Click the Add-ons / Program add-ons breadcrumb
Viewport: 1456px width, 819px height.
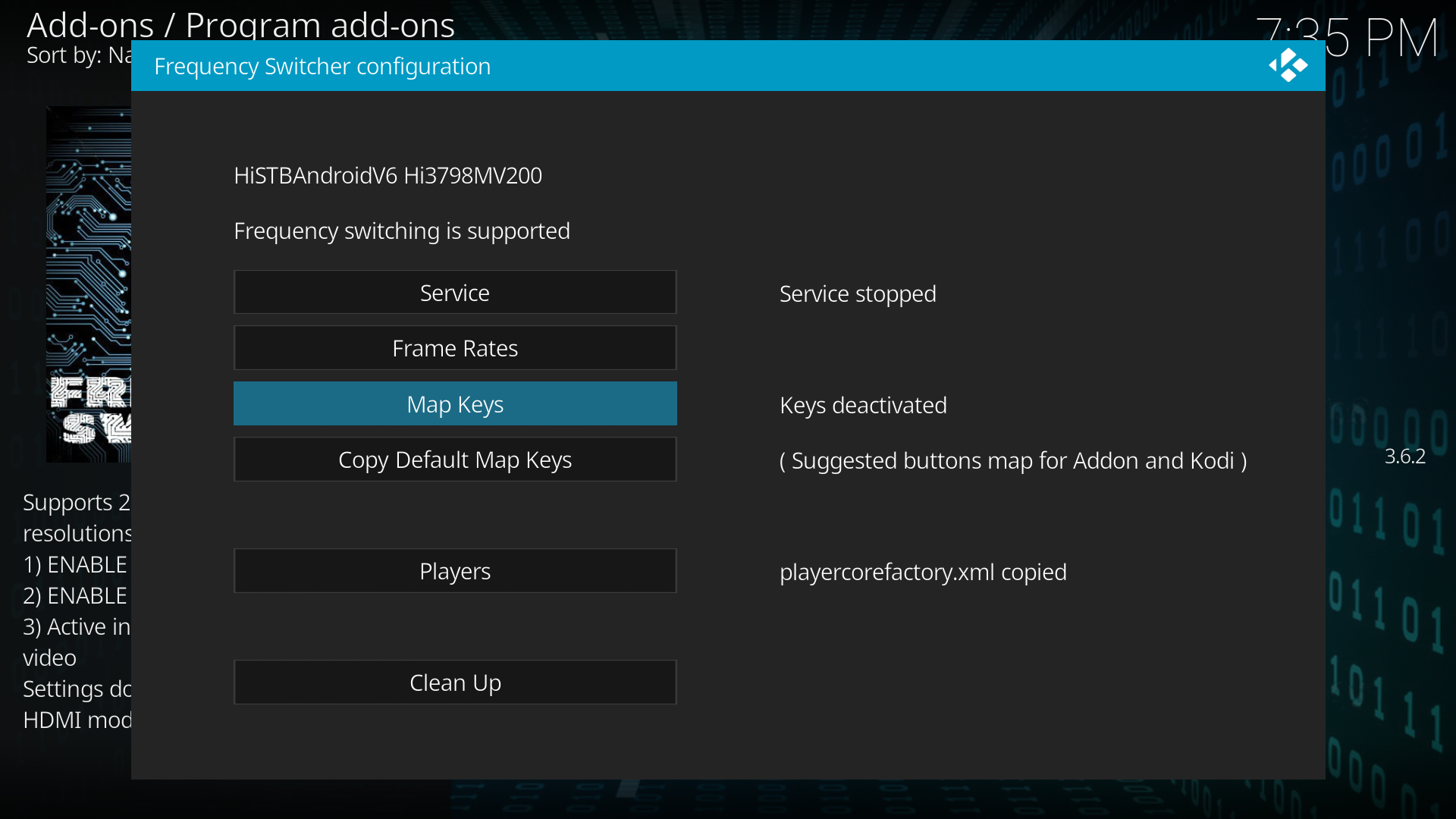(240, 24)
